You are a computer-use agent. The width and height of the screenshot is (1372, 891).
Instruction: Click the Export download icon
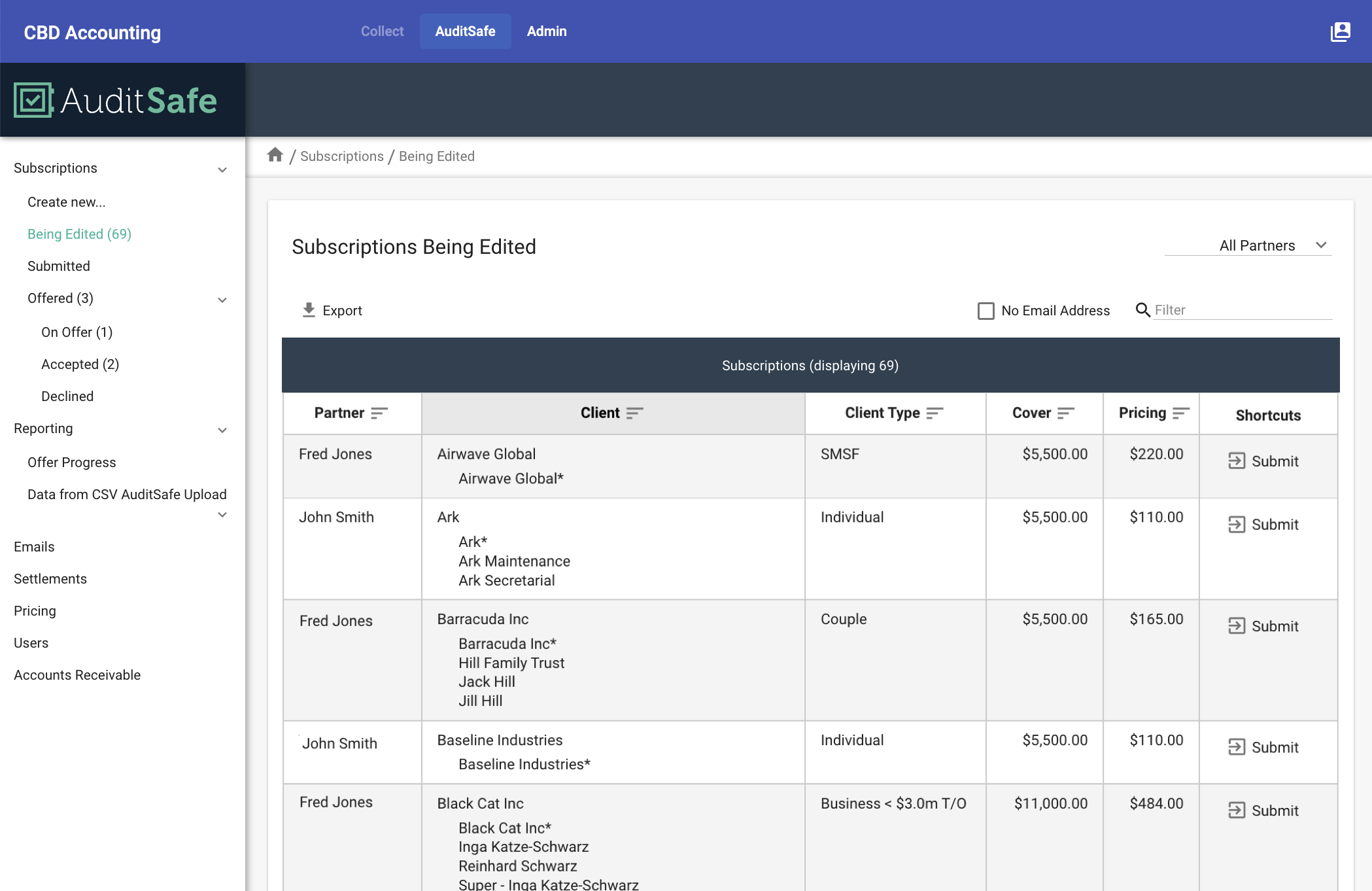coord(308,309)
